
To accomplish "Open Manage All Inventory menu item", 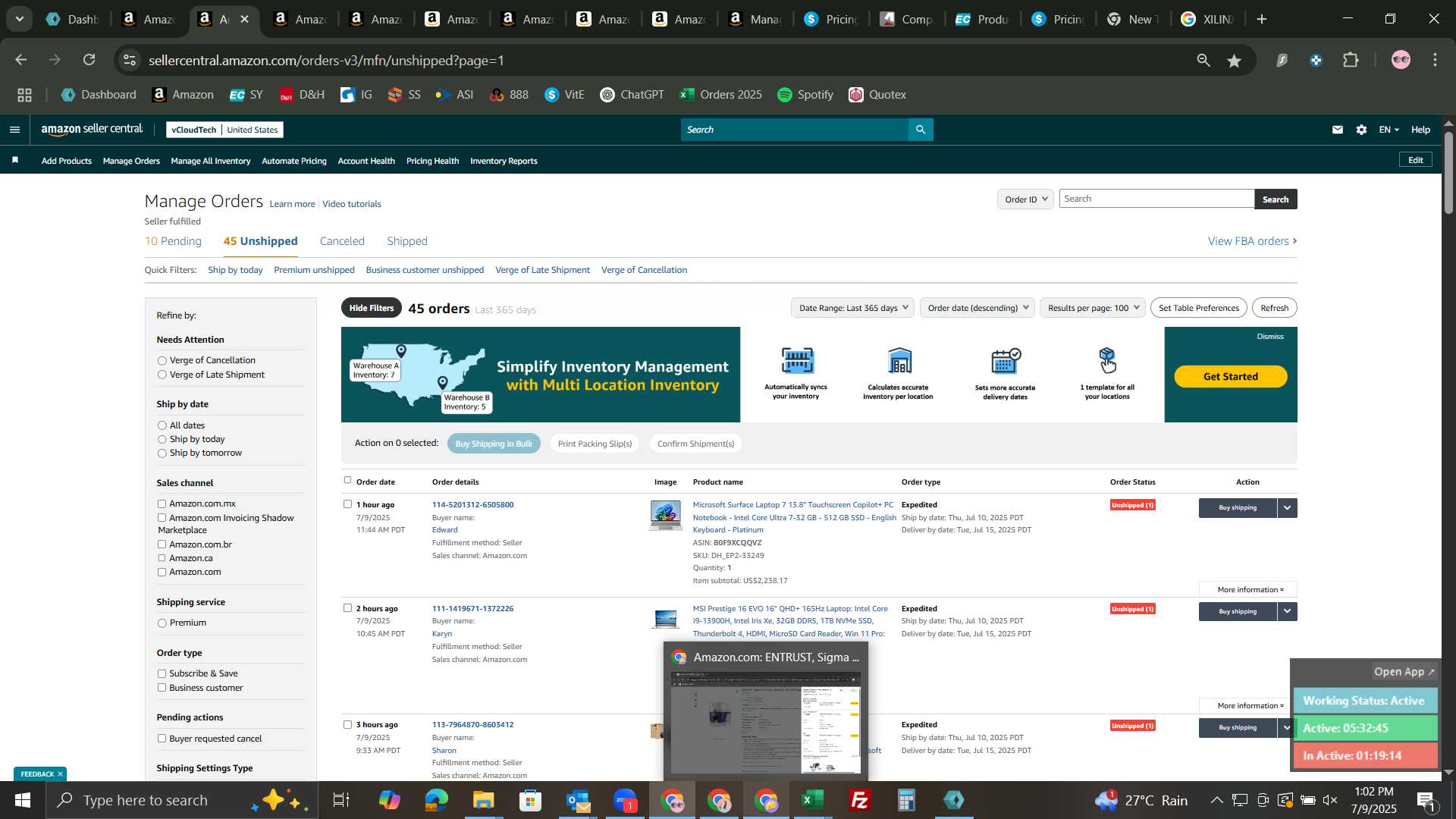I will point(211,161).
